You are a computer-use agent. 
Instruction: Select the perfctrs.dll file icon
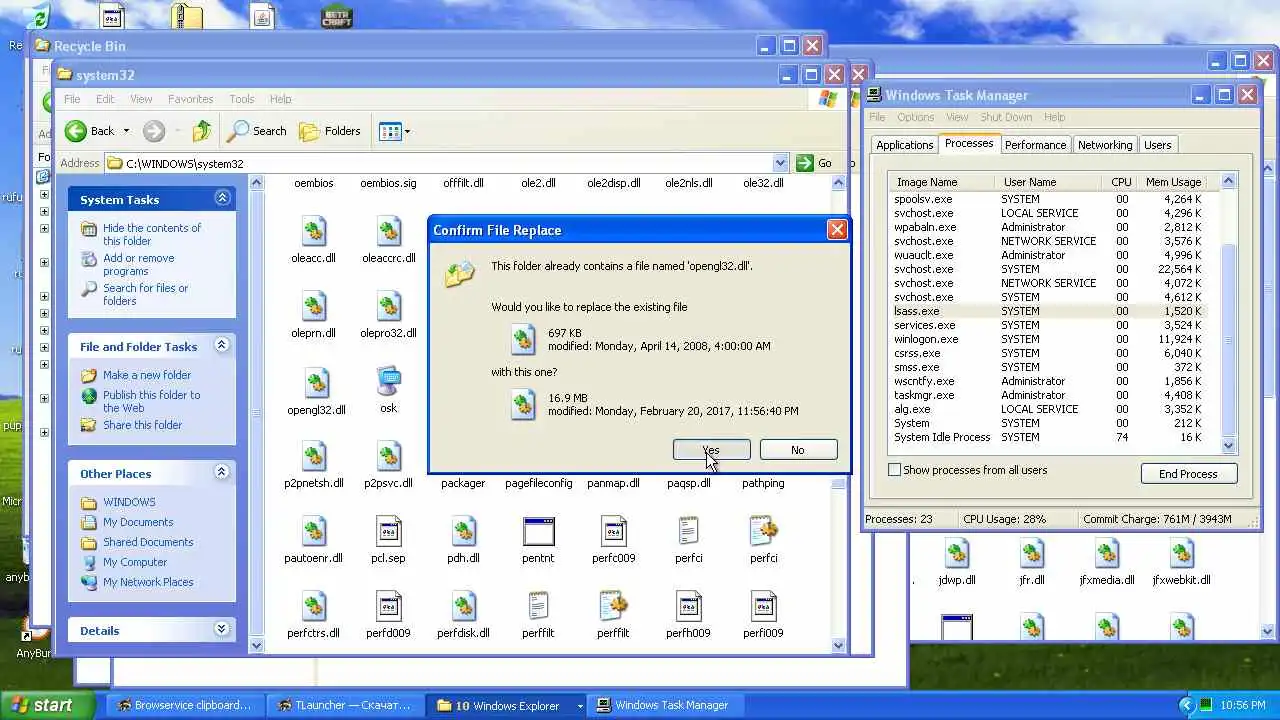tap(314, 606)
